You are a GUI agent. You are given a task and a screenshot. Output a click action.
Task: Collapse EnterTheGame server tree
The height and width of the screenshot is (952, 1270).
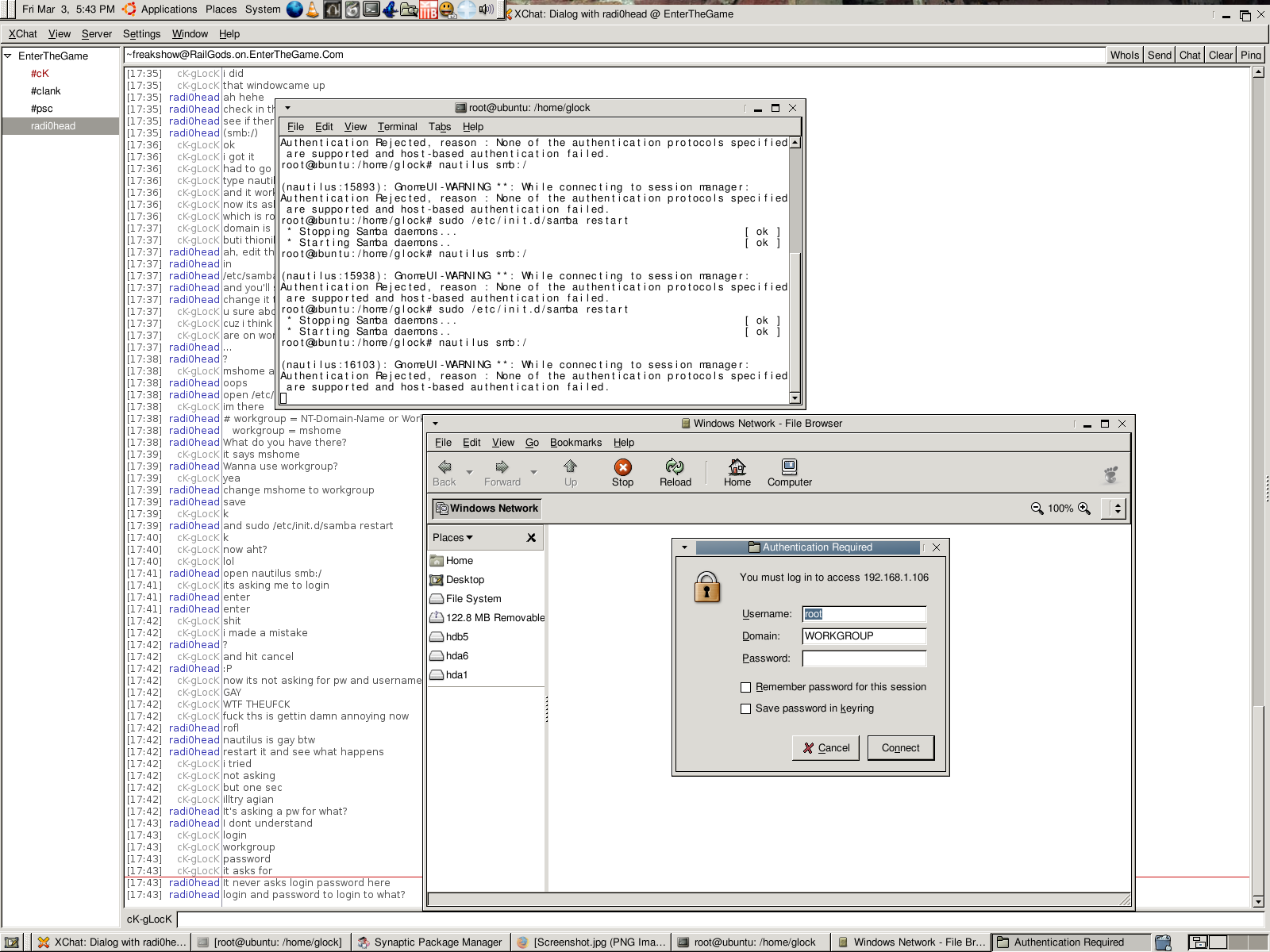pyautogui.click(x=8, y=56)
